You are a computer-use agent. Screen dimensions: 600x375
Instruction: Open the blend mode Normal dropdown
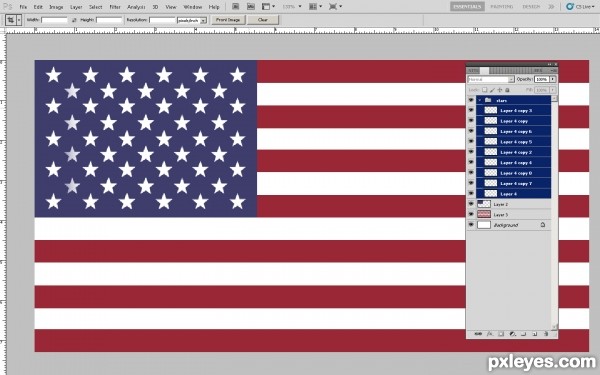tap(491, 79)
